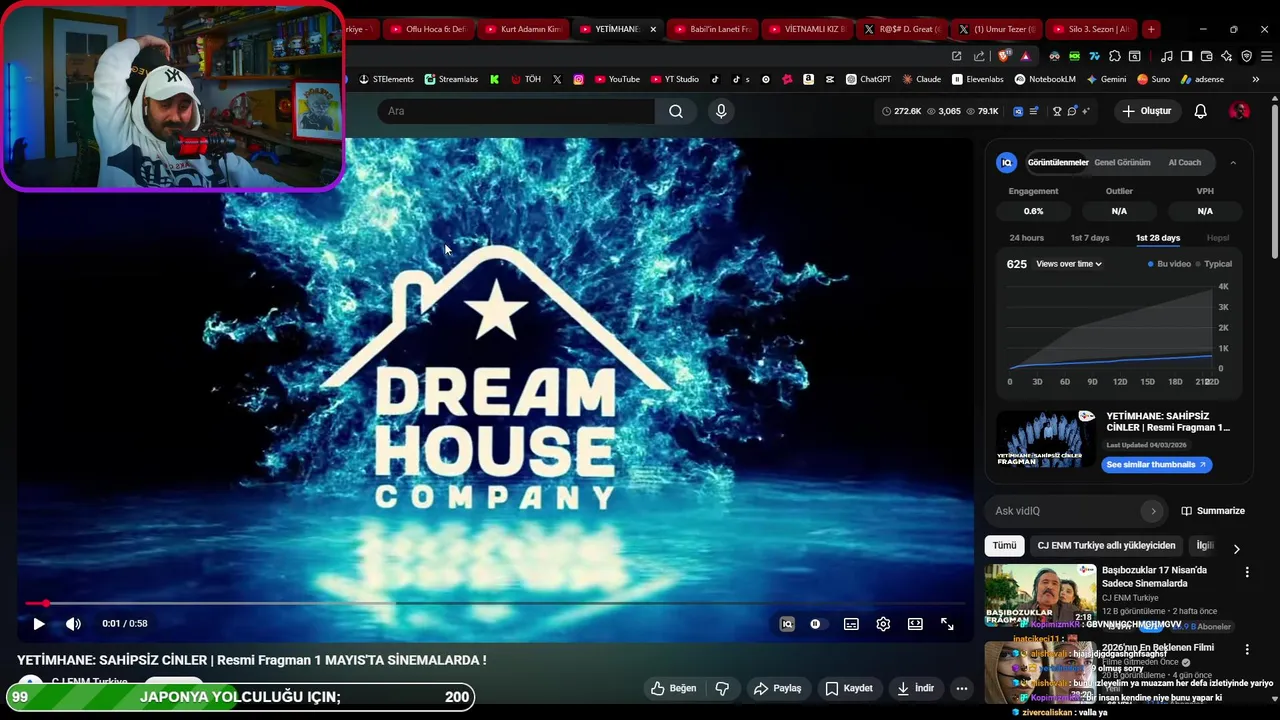
Task: Open a new browser tab
Action: click(1151, 29)
